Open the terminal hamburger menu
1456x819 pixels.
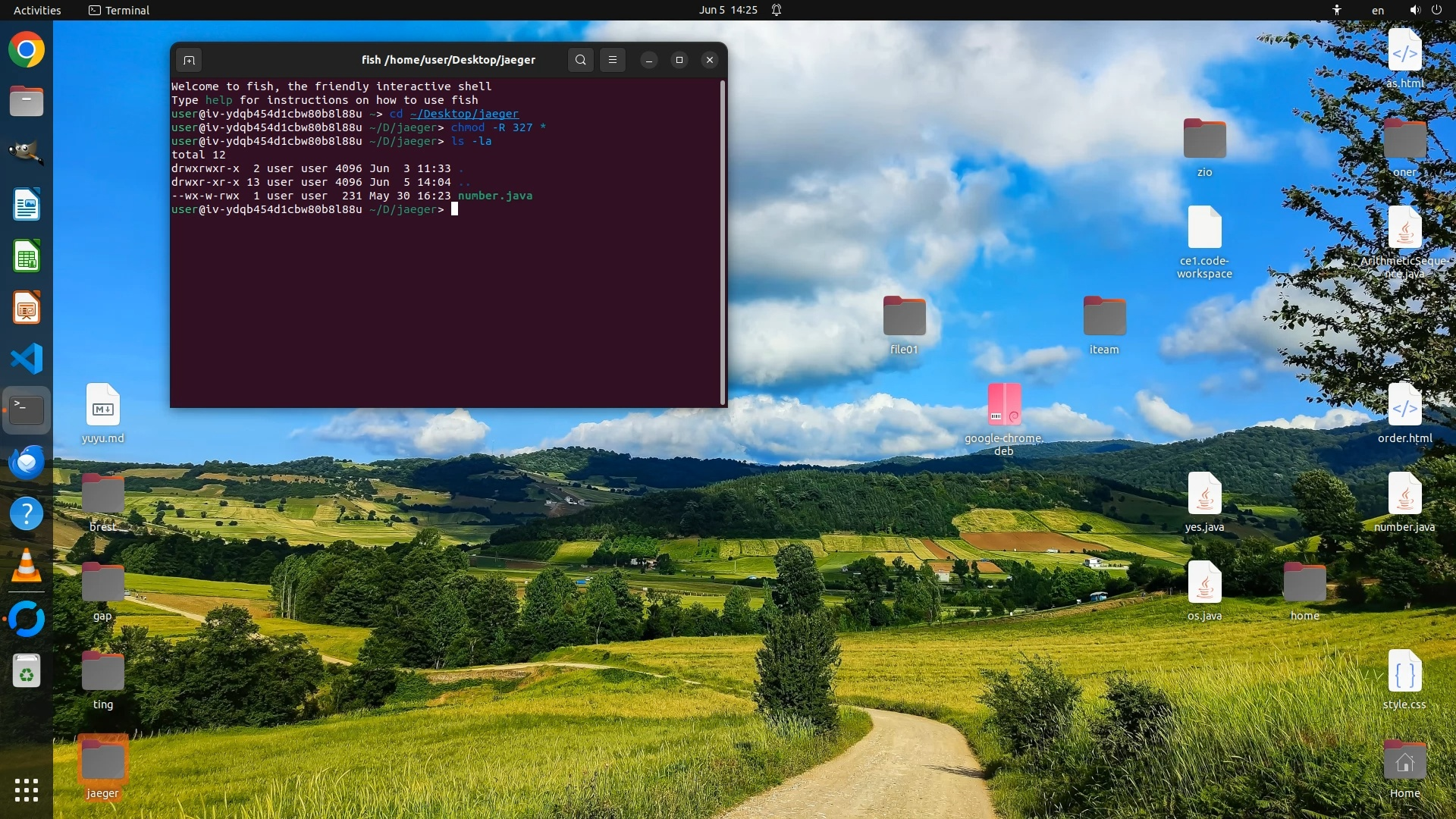[613, 60]
